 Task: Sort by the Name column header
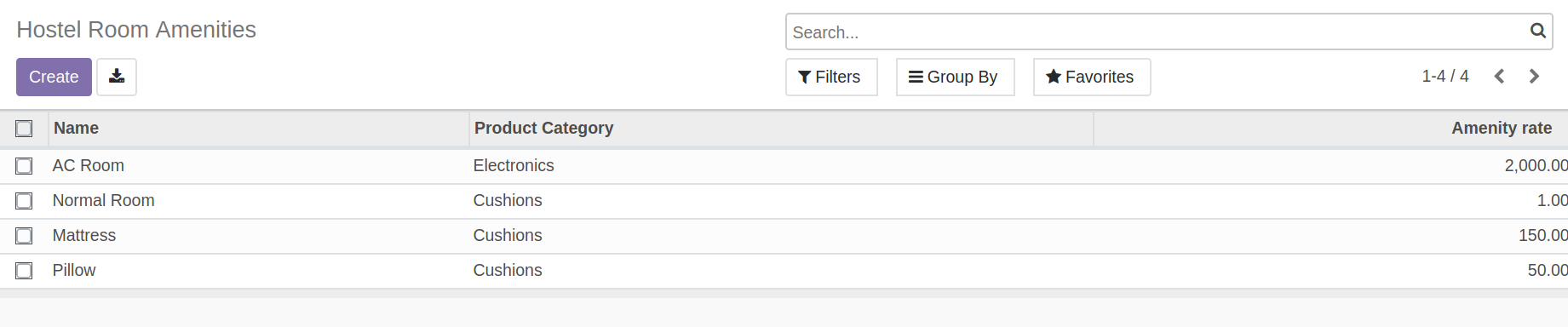(77, 128)
